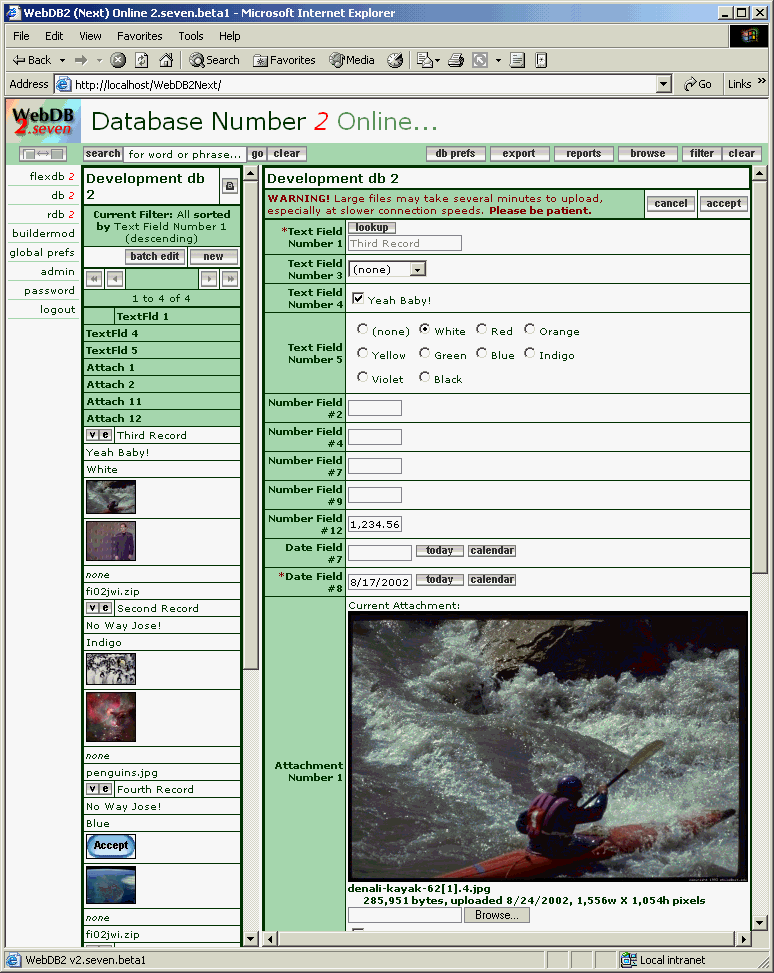Viewport: 774px width, 973px height.
Task: Click the lock icon beside Development db 2
Action: [230, 186]
